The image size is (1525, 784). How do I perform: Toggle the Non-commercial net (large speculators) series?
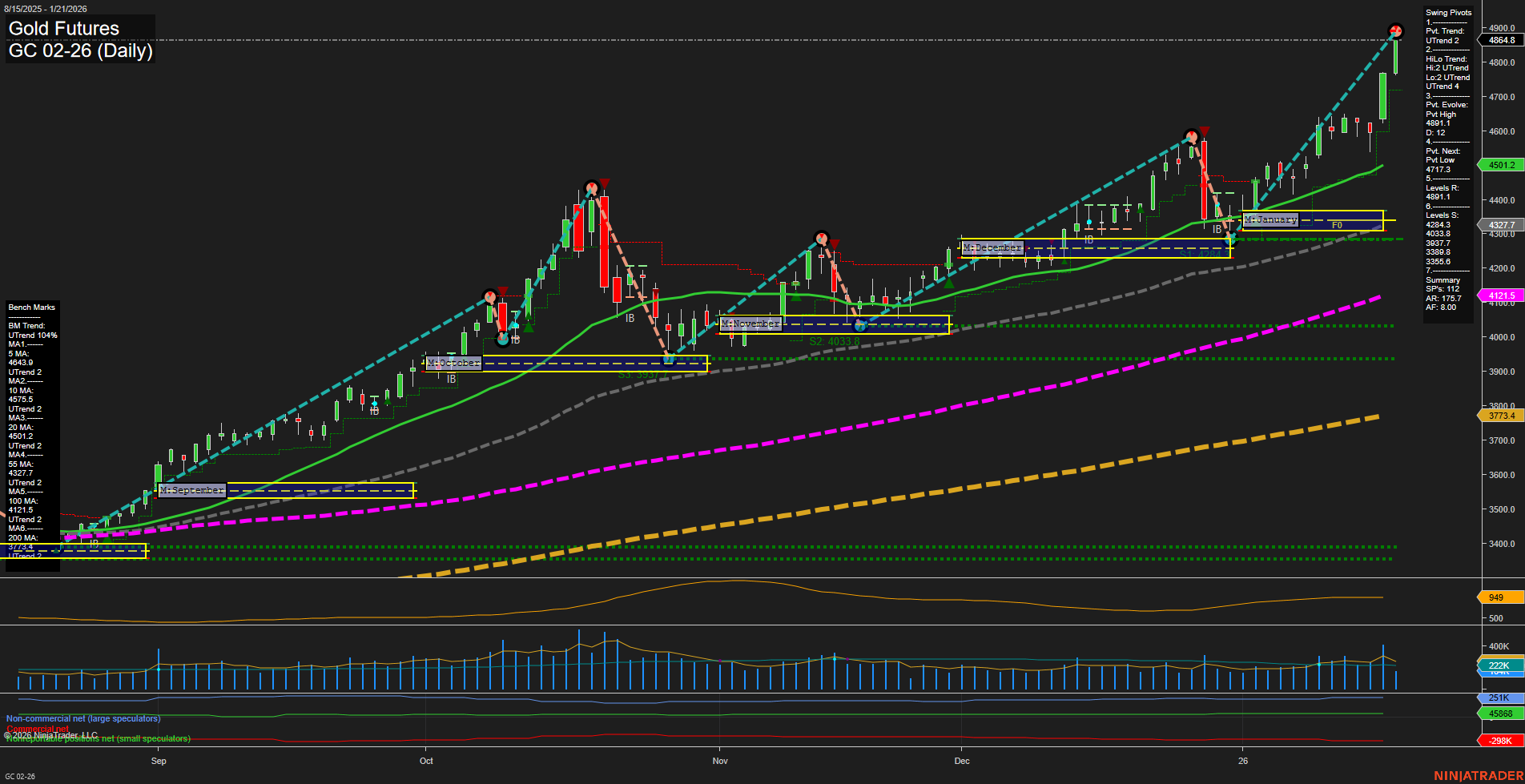pyautogui.click(x=82, y=718)
